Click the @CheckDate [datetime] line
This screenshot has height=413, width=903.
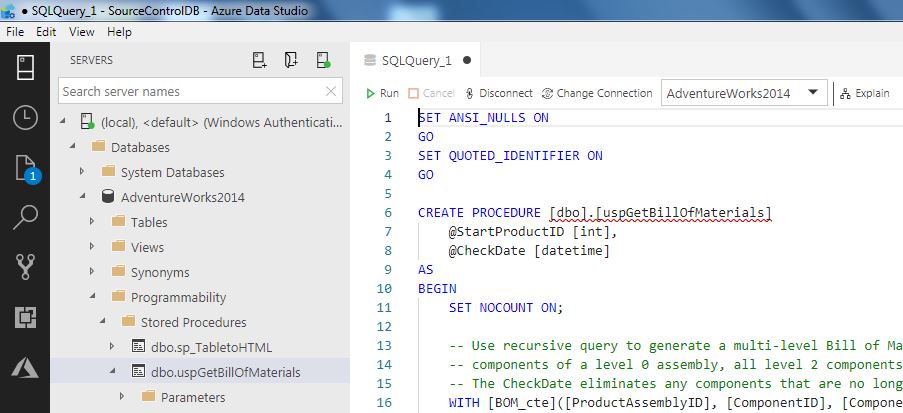[x=529, y=251]
